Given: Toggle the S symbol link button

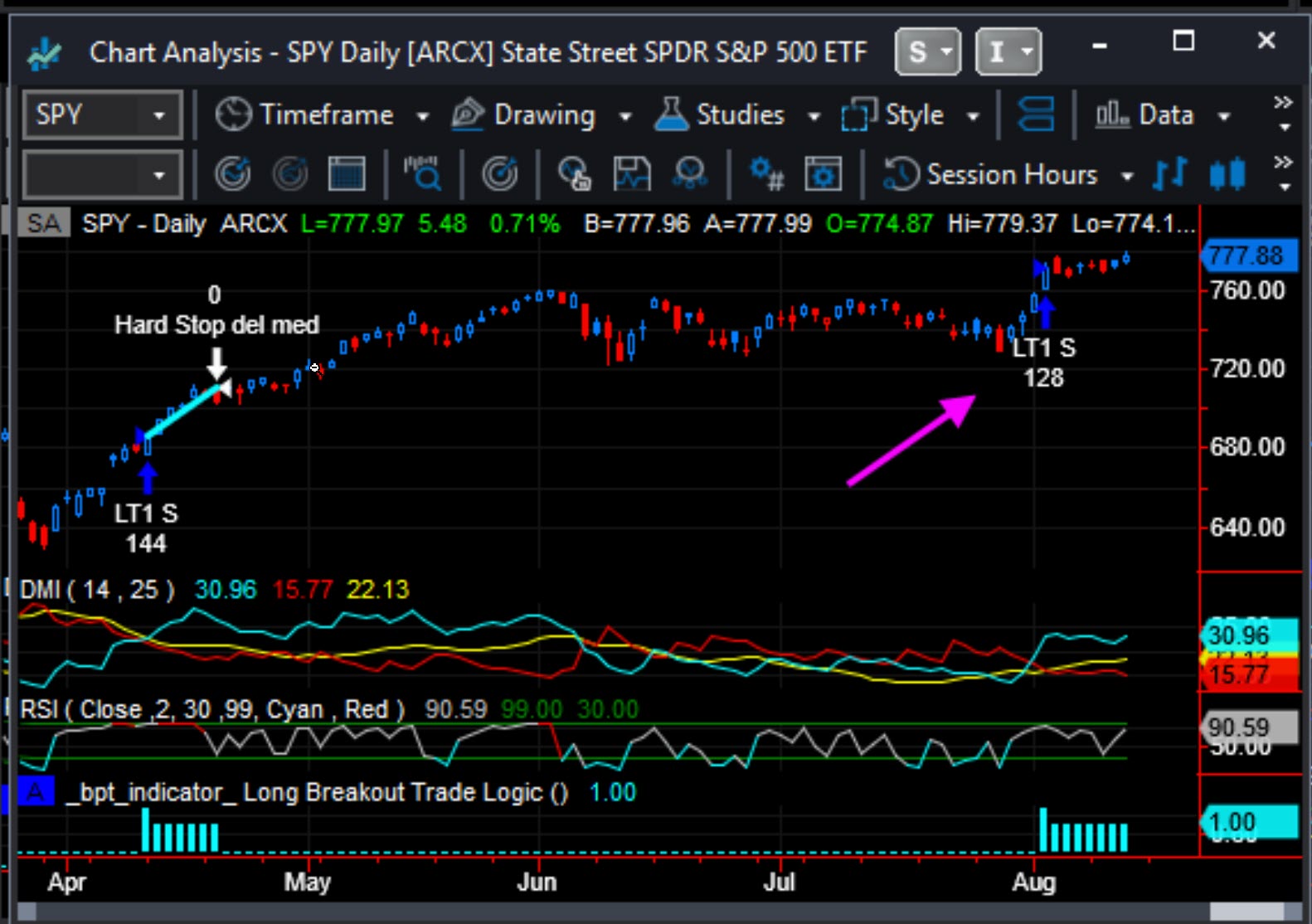Looking at the screenshot, I should point(928,52).
